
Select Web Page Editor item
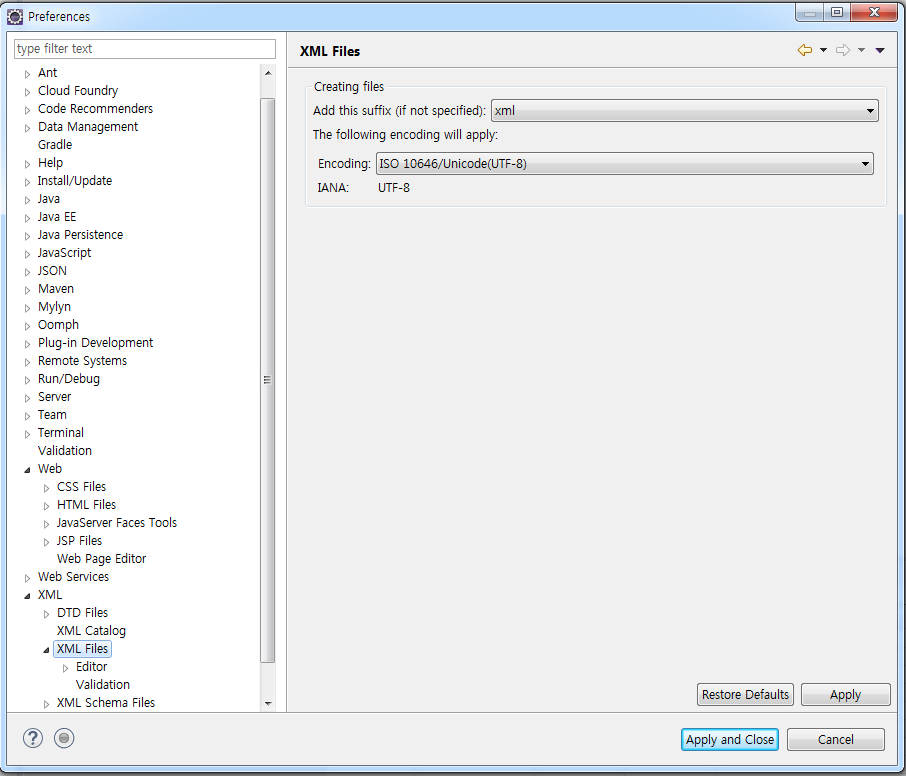tap(102, 558)
